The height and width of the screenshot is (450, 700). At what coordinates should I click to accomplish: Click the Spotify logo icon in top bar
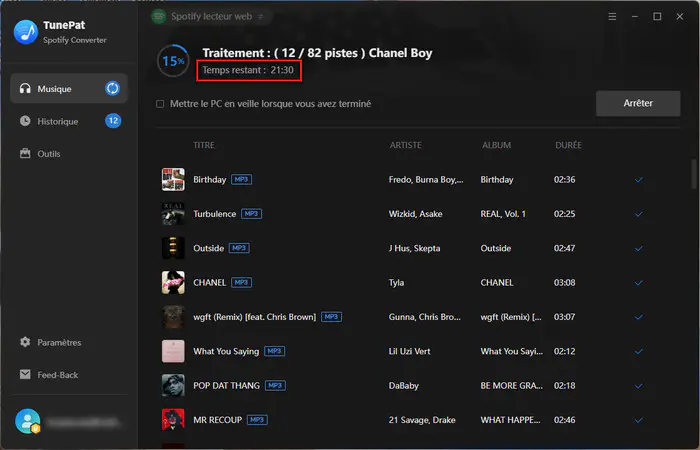pos(158,17)
